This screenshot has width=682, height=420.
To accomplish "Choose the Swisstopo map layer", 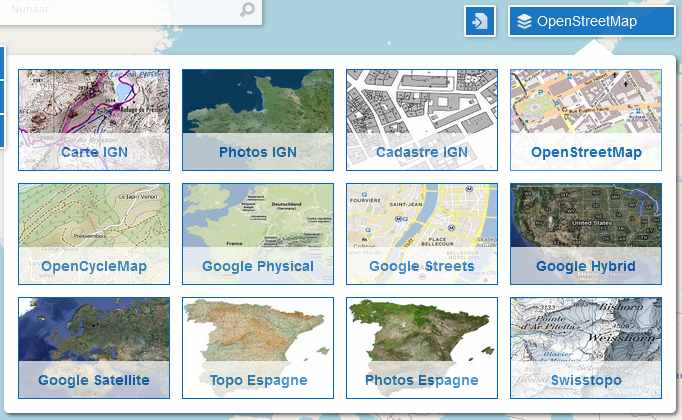I will (x=586, y=348).
